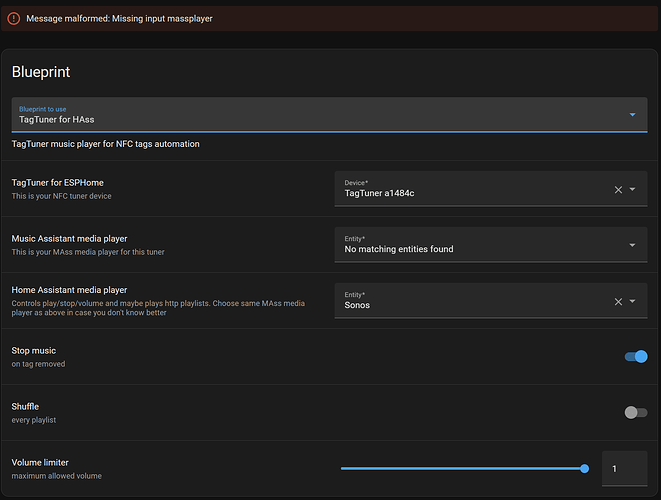Click the Shuffle label
Image resolution: width=661 pixels, height=500 pixels.
[25, 407]
